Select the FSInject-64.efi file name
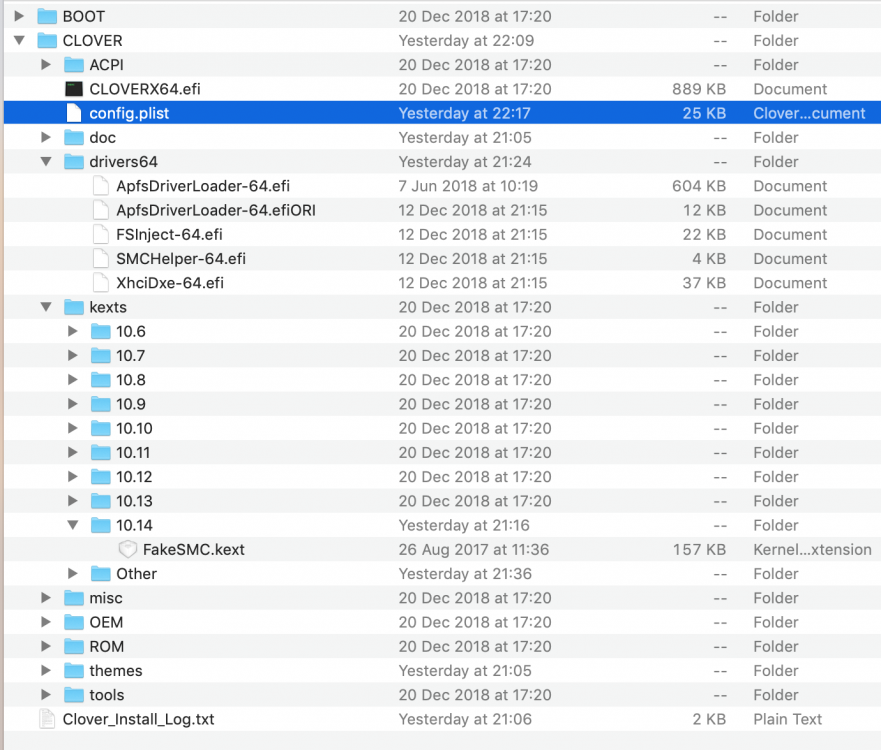Viewport: 881px width, 750px height. point(169,234)
